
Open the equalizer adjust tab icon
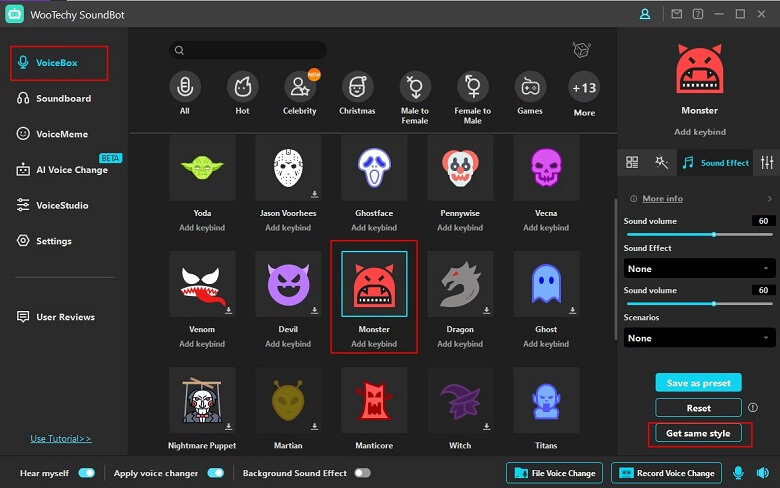pos(767,162)
